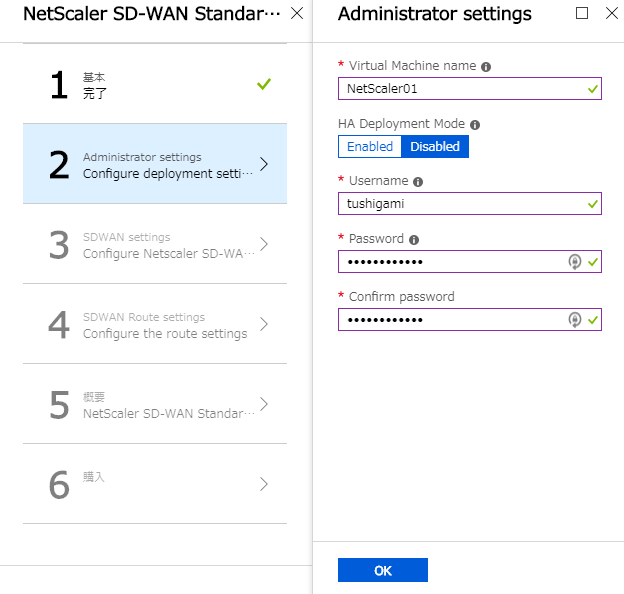
Task: Open step 6 purchase chevron
Action: click(263, 484)
